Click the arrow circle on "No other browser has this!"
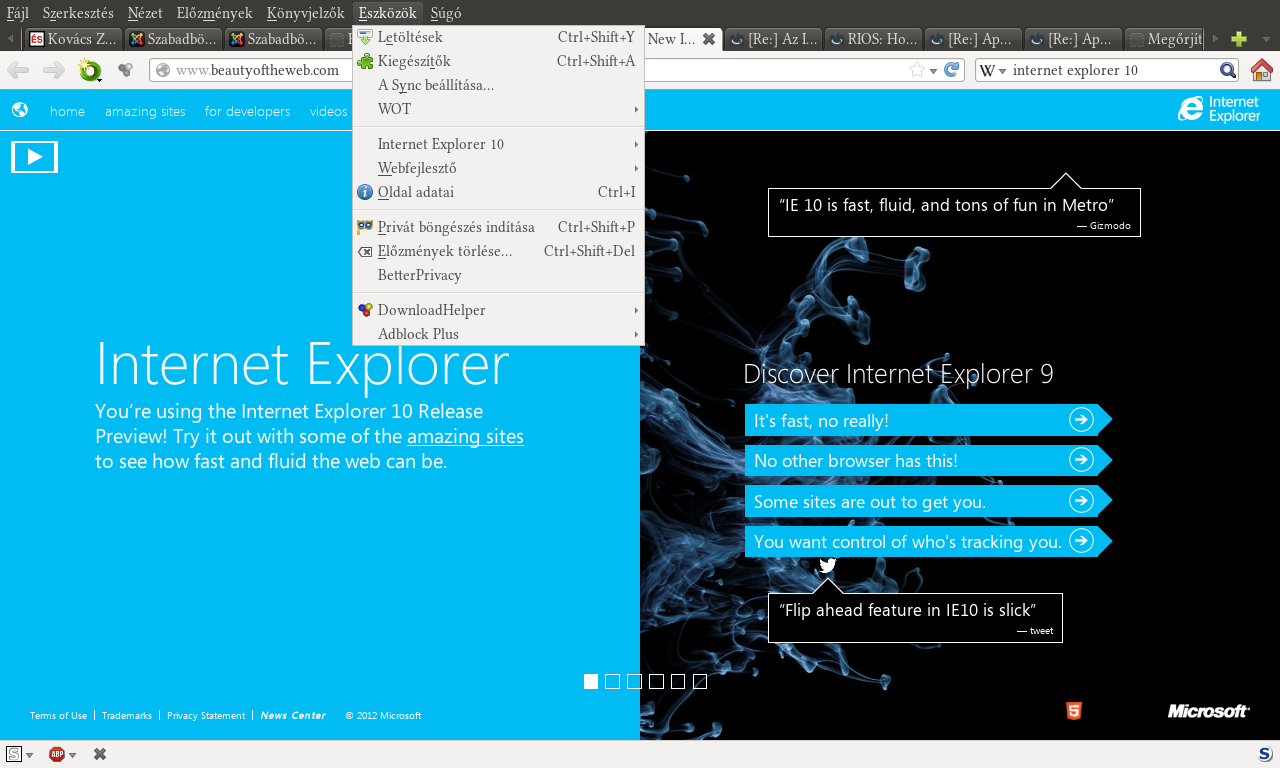 1081,459
